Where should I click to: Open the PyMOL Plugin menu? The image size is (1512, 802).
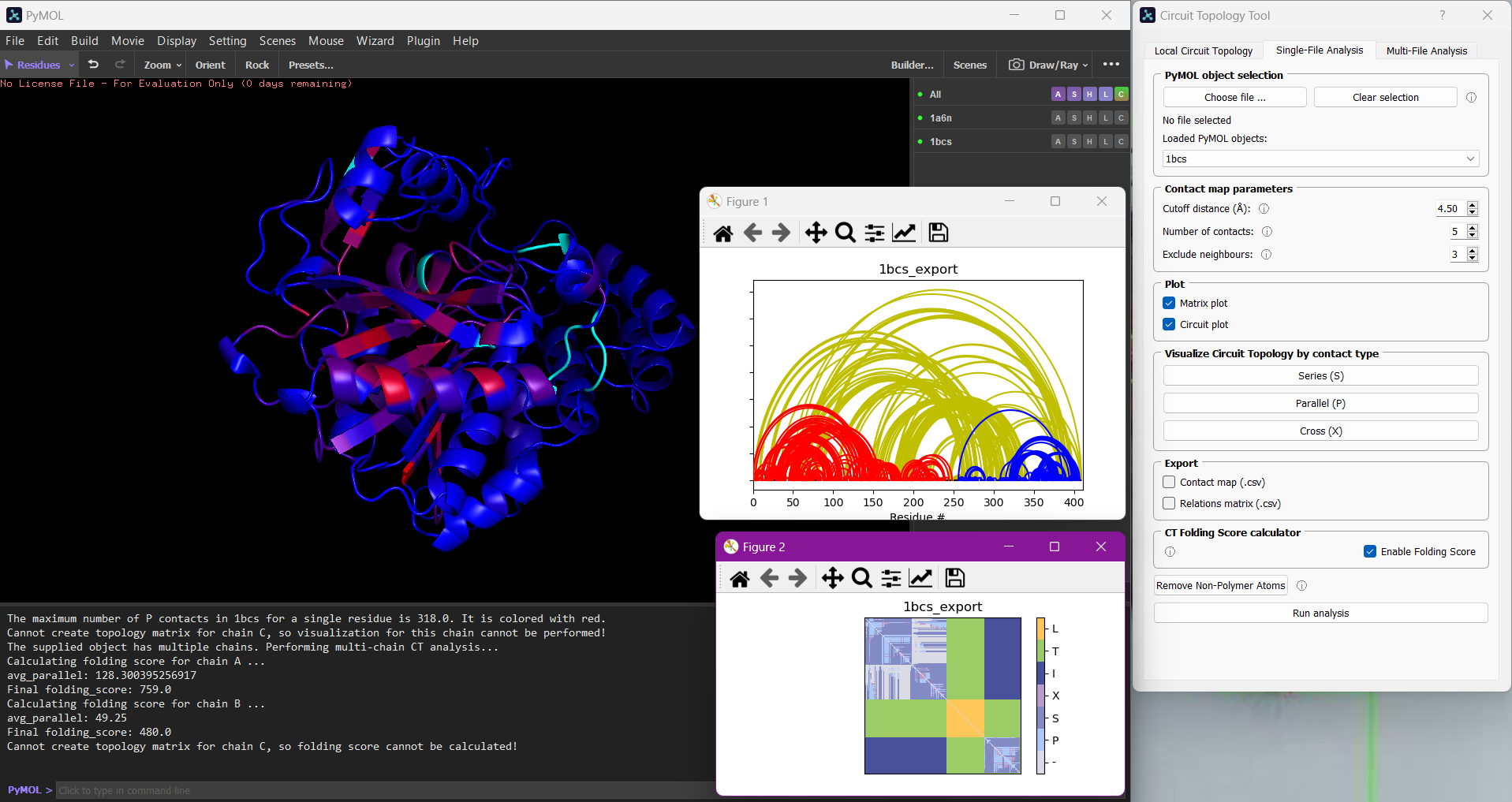pos(424,41)
